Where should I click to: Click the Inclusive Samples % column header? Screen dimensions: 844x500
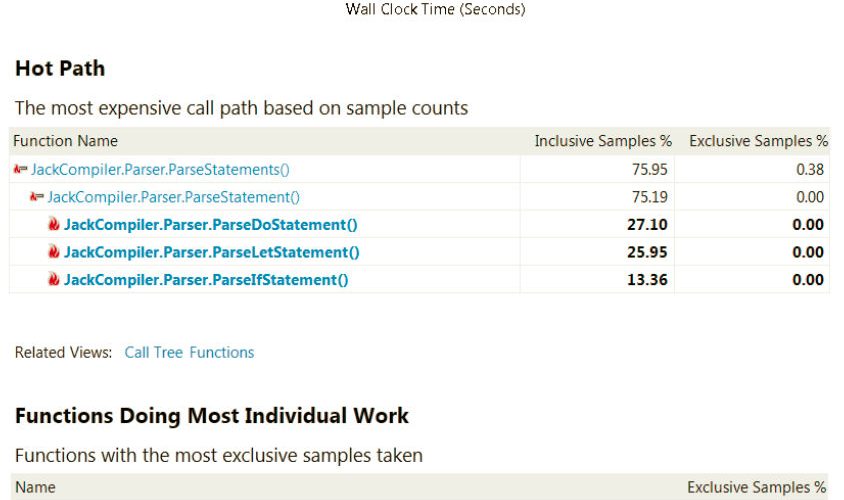click(x=602, y=141)
